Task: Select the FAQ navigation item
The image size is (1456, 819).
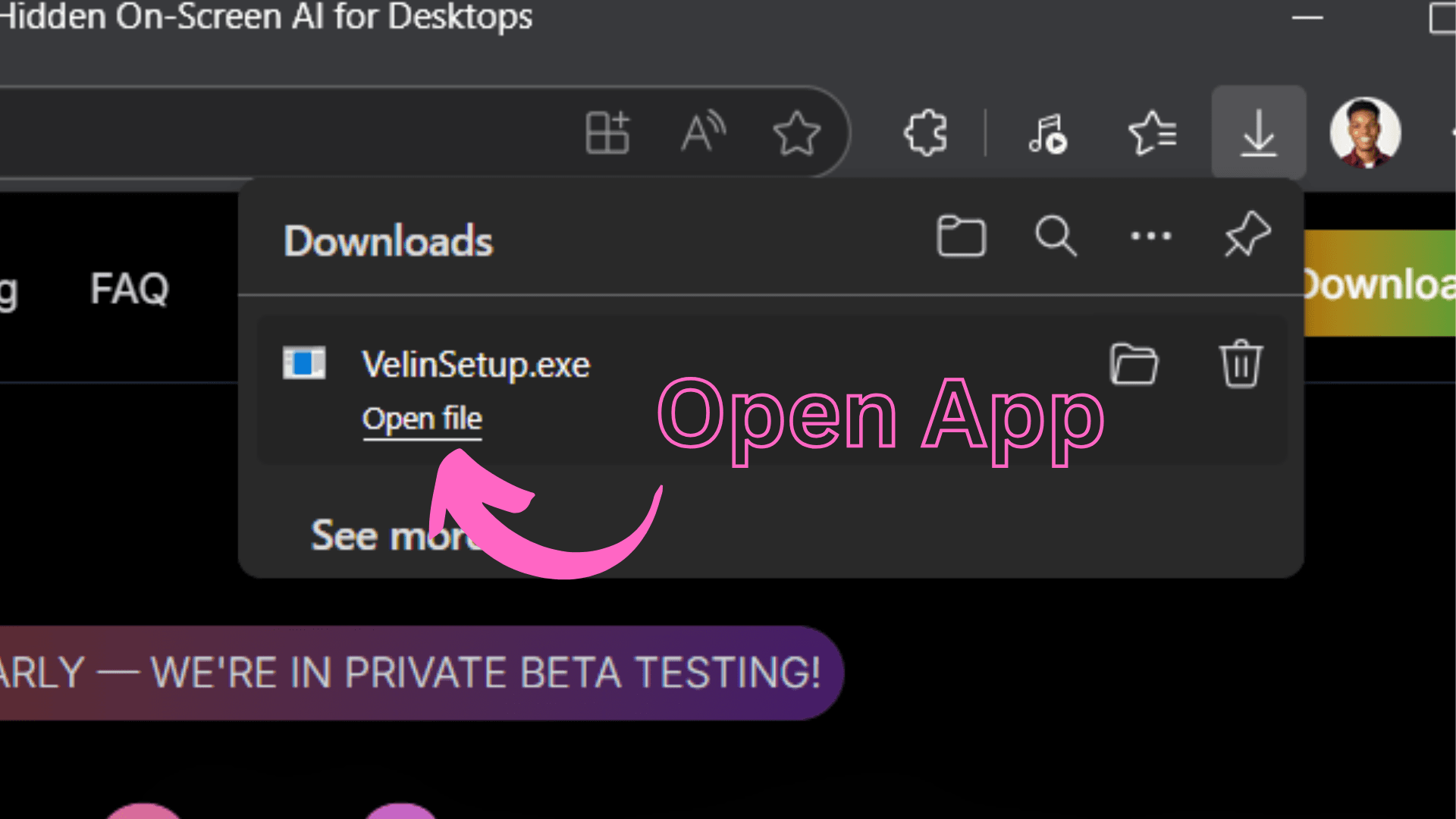Action: pos(129,288)
